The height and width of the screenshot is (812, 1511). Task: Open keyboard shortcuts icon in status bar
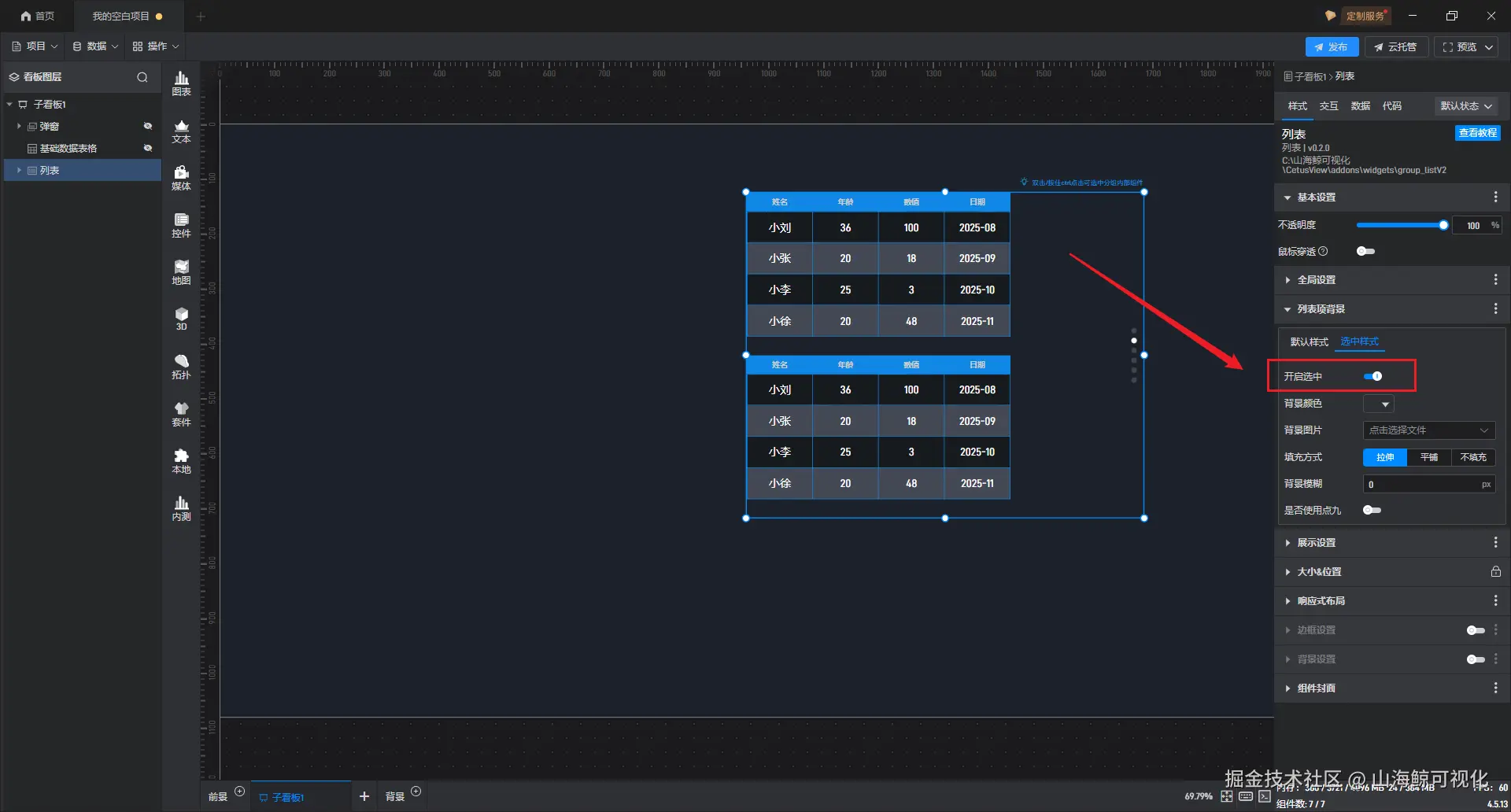(x=1246, y=796)
